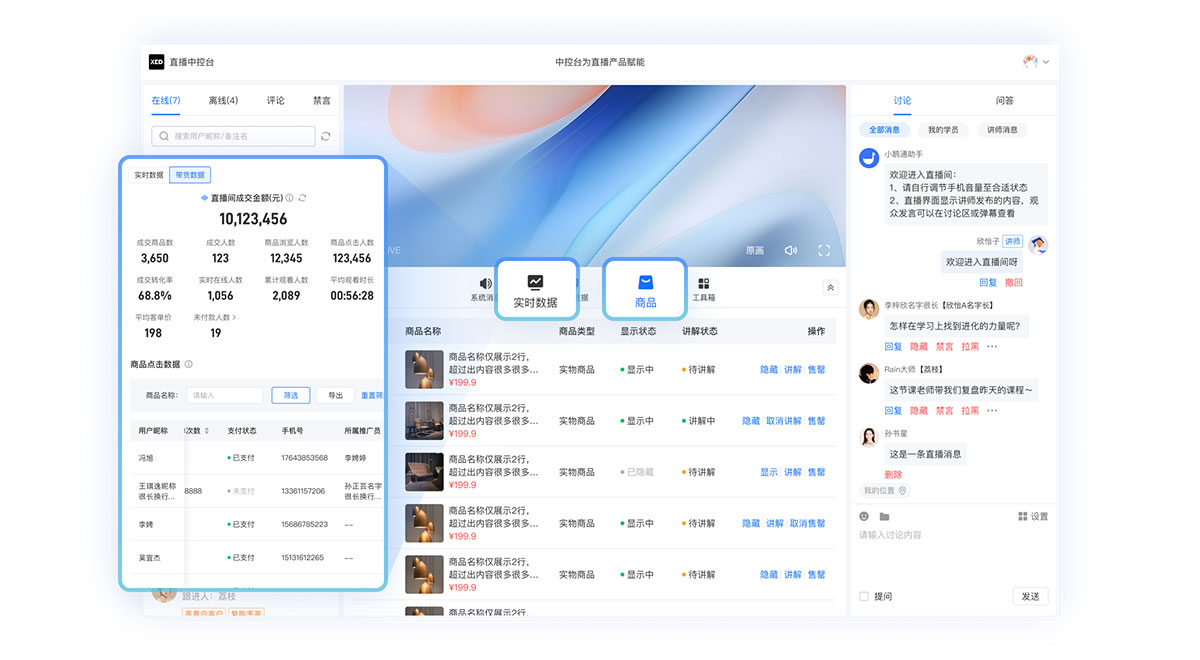Open the 离线(4) offline users tab

coord(223,100)
